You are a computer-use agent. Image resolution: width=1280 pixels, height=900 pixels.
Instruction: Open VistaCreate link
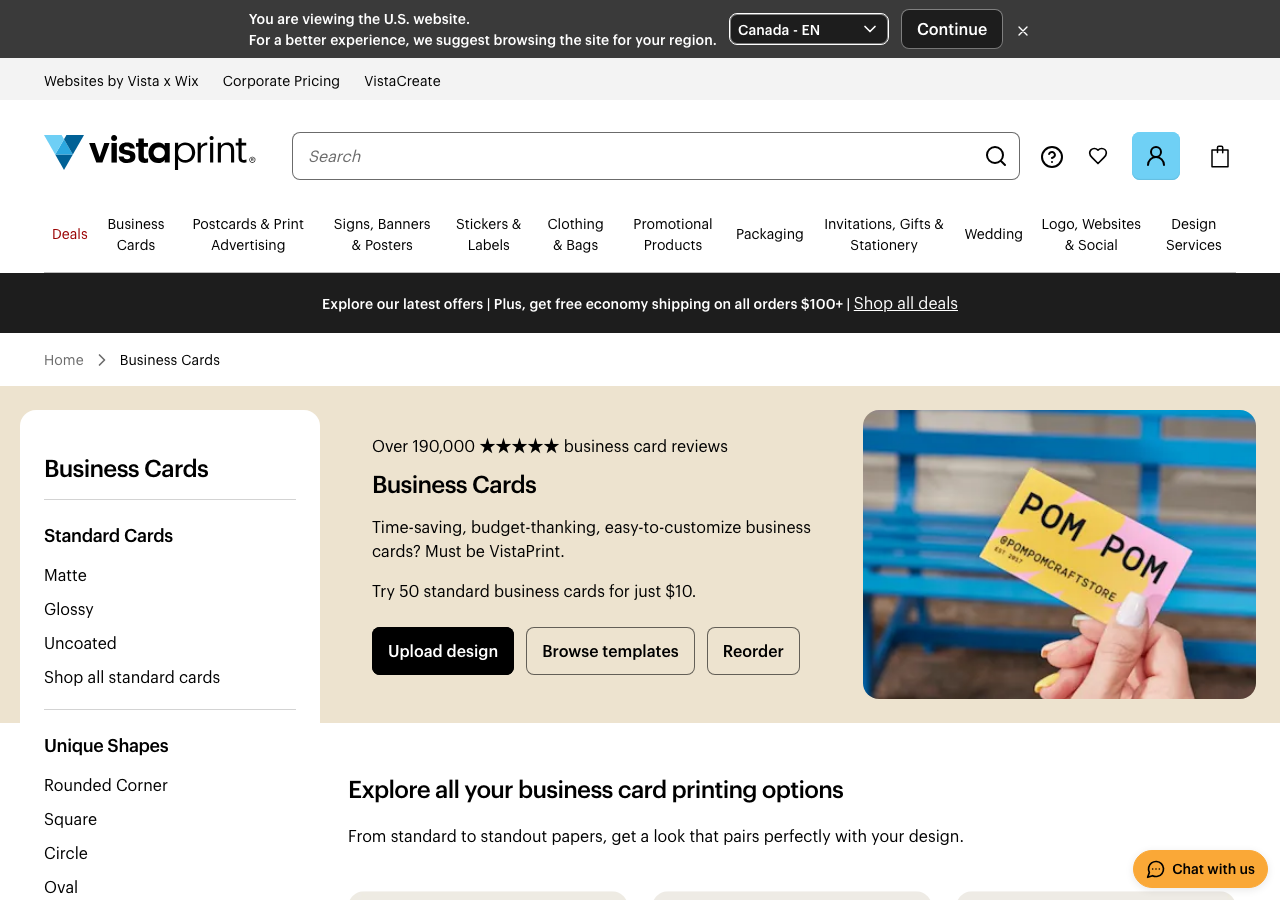point(402,81)
